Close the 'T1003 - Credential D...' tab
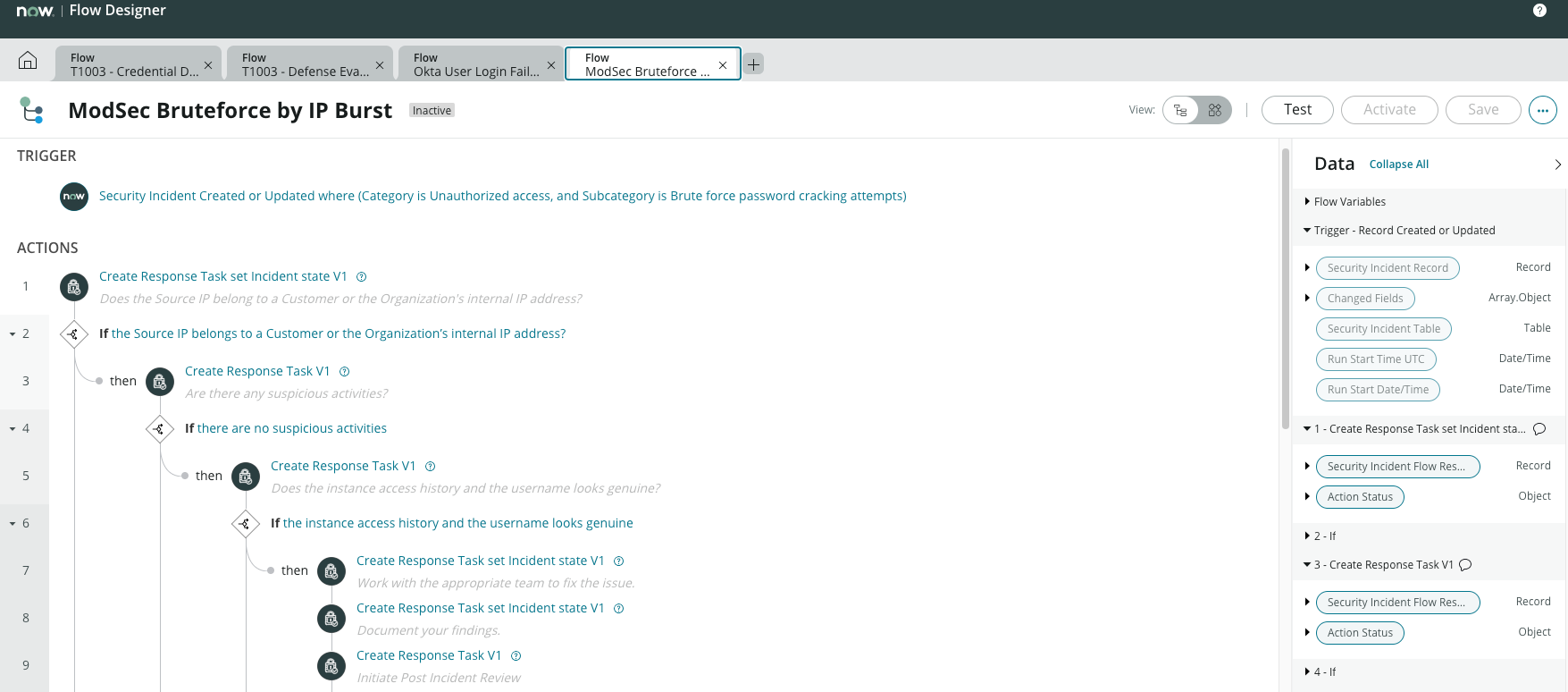 tap(208, 65)
